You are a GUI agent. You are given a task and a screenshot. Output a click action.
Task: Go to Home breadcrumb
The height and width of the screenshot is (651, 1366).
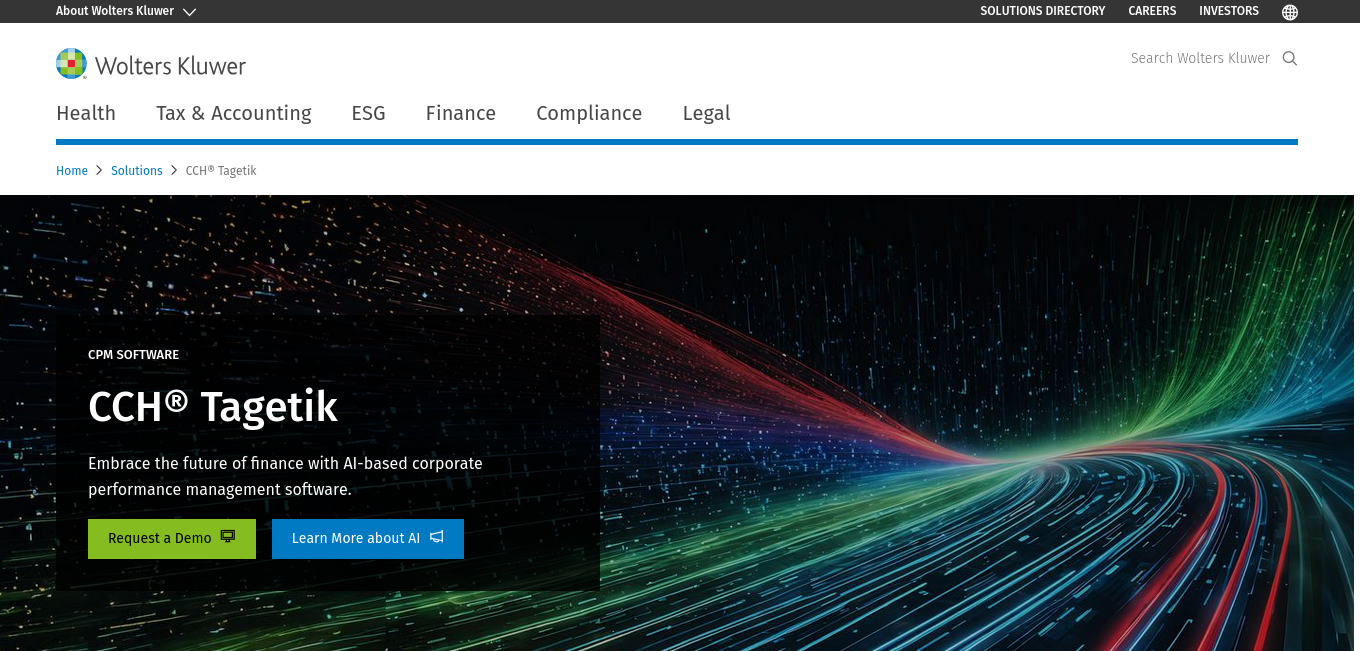pos(72,171)
